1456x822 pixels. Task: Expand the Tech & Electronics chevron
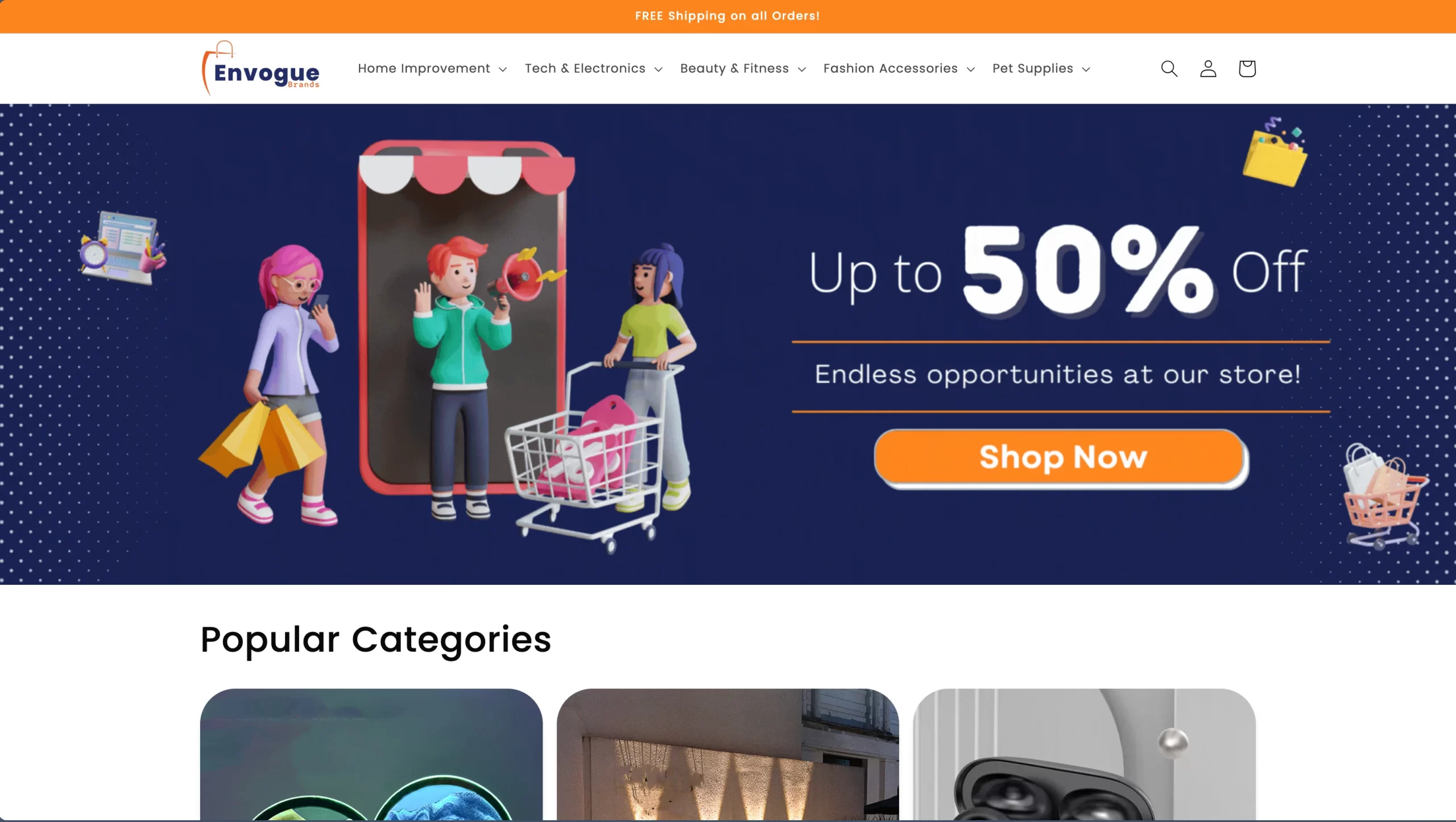coord(659,69)
